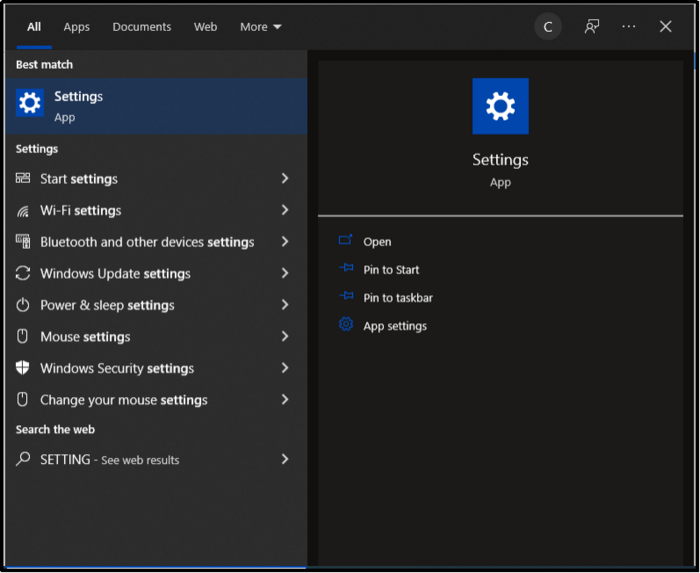Screen dimensions: 700x573
Task: Open the three-dot options menu
Action: [628, 27]
